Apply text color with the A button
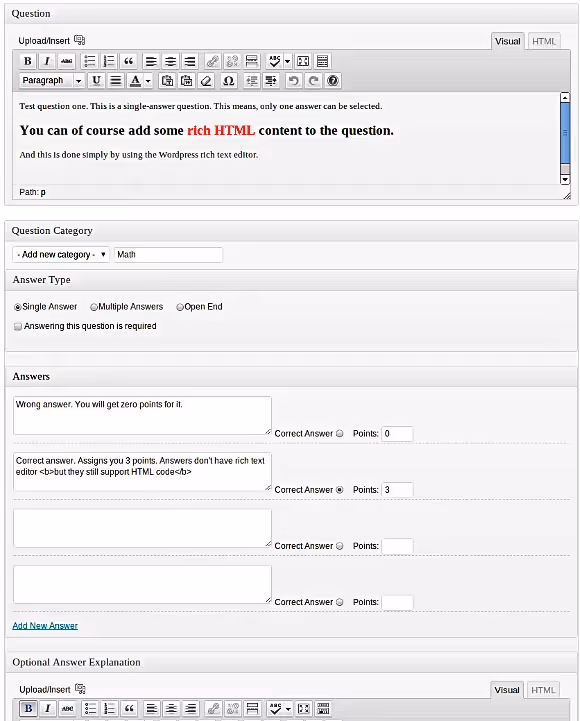580x721 pixels. pos(135,81)
